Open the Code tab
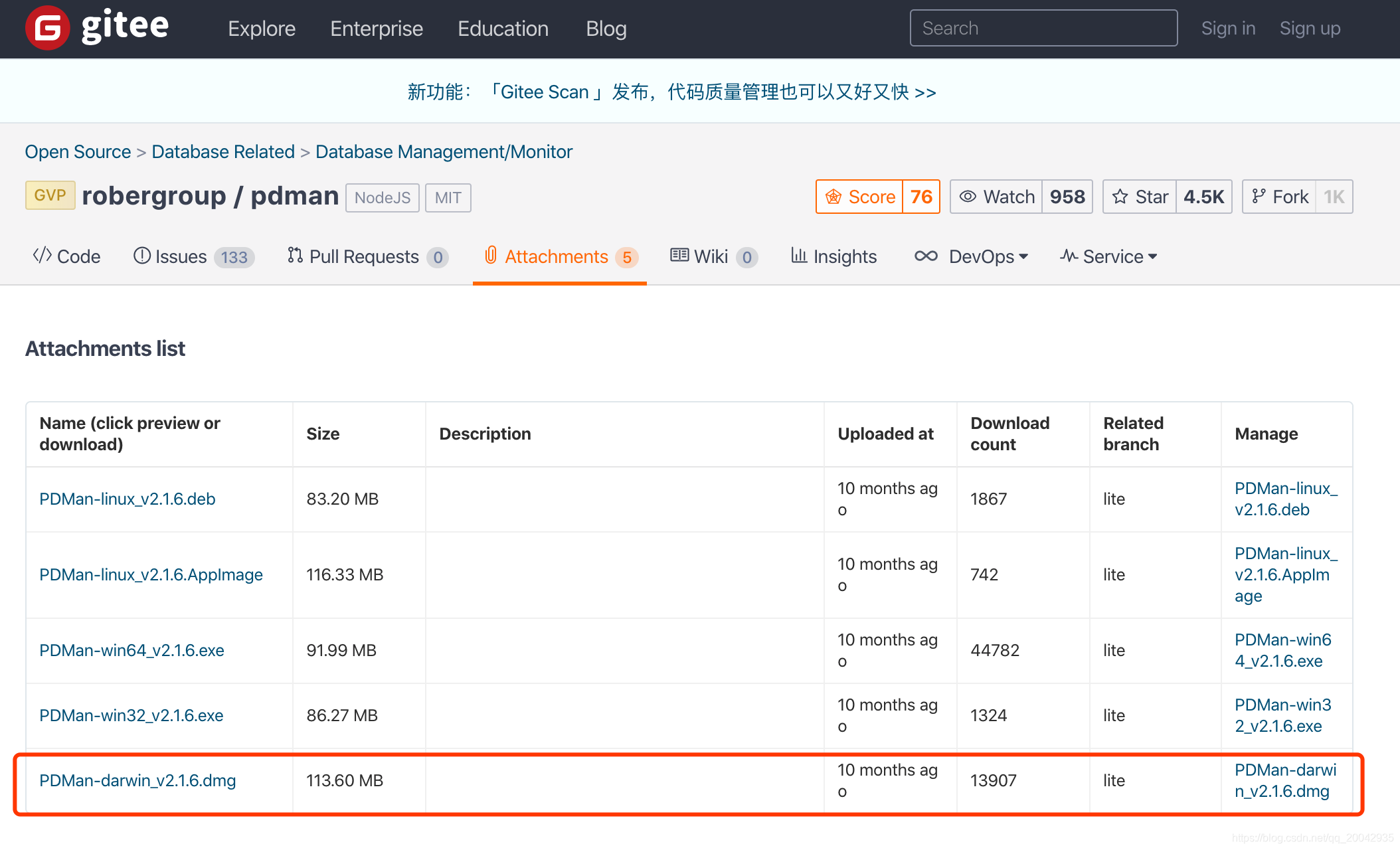 [66, 256]
